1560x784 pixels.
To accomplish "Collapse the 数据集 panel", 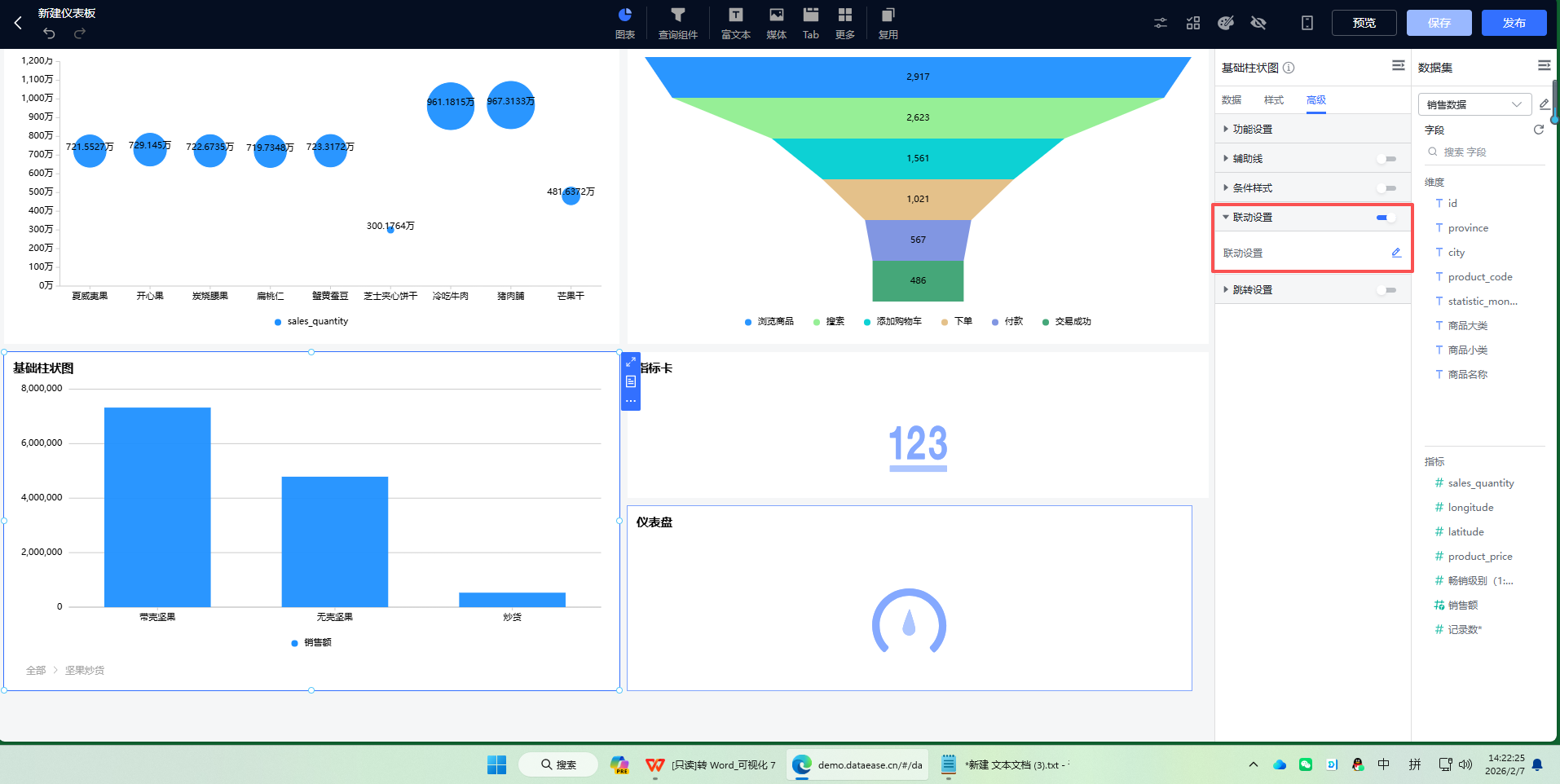I will coord(1545,65).
